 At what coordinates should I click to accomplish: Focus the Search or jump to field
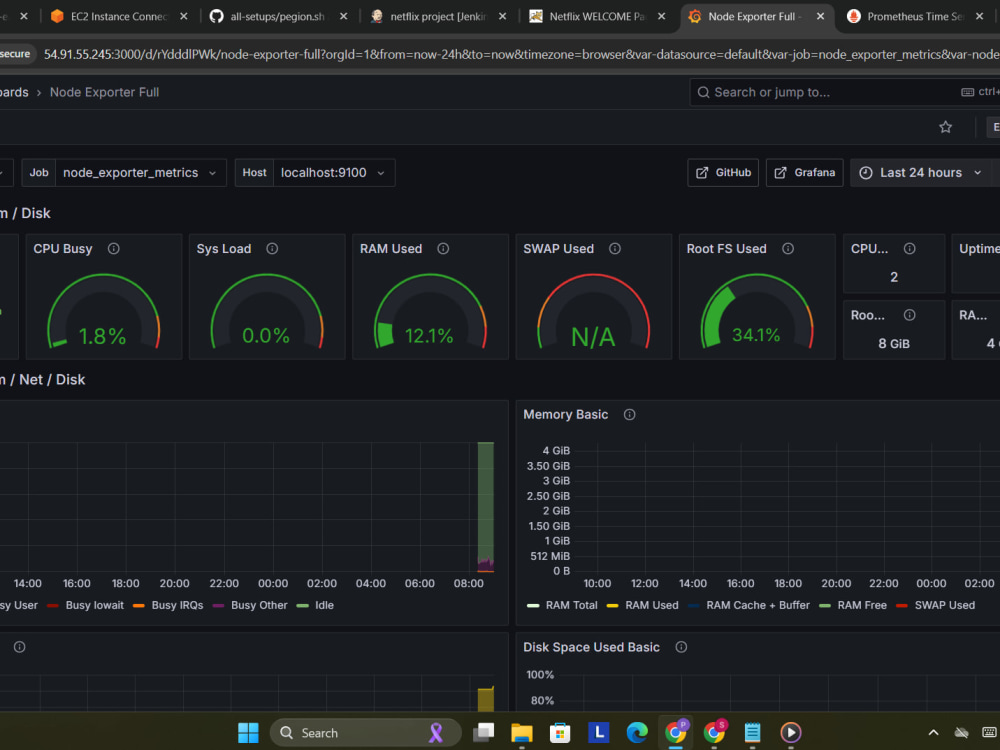click(x=843, y=92)
